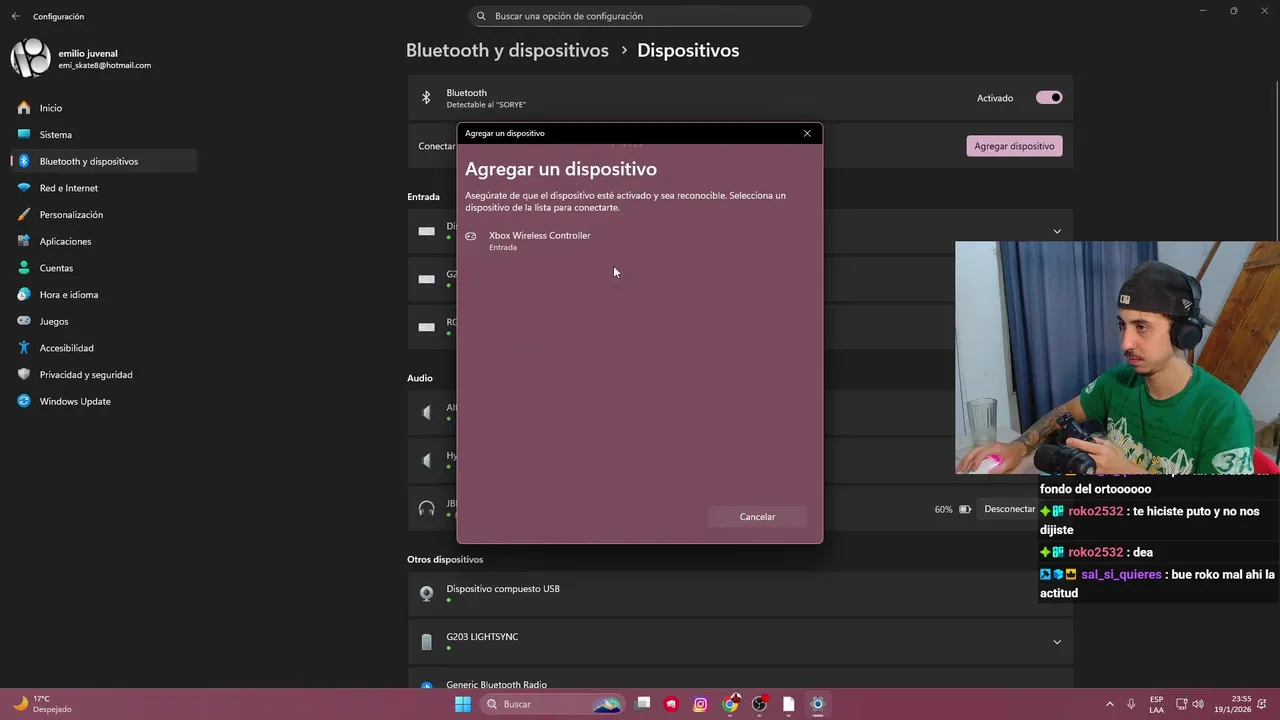Go to Cuentas settings
Viewport: 1280px width, 720px height.
pyautogui.click(x=104, y=268)
